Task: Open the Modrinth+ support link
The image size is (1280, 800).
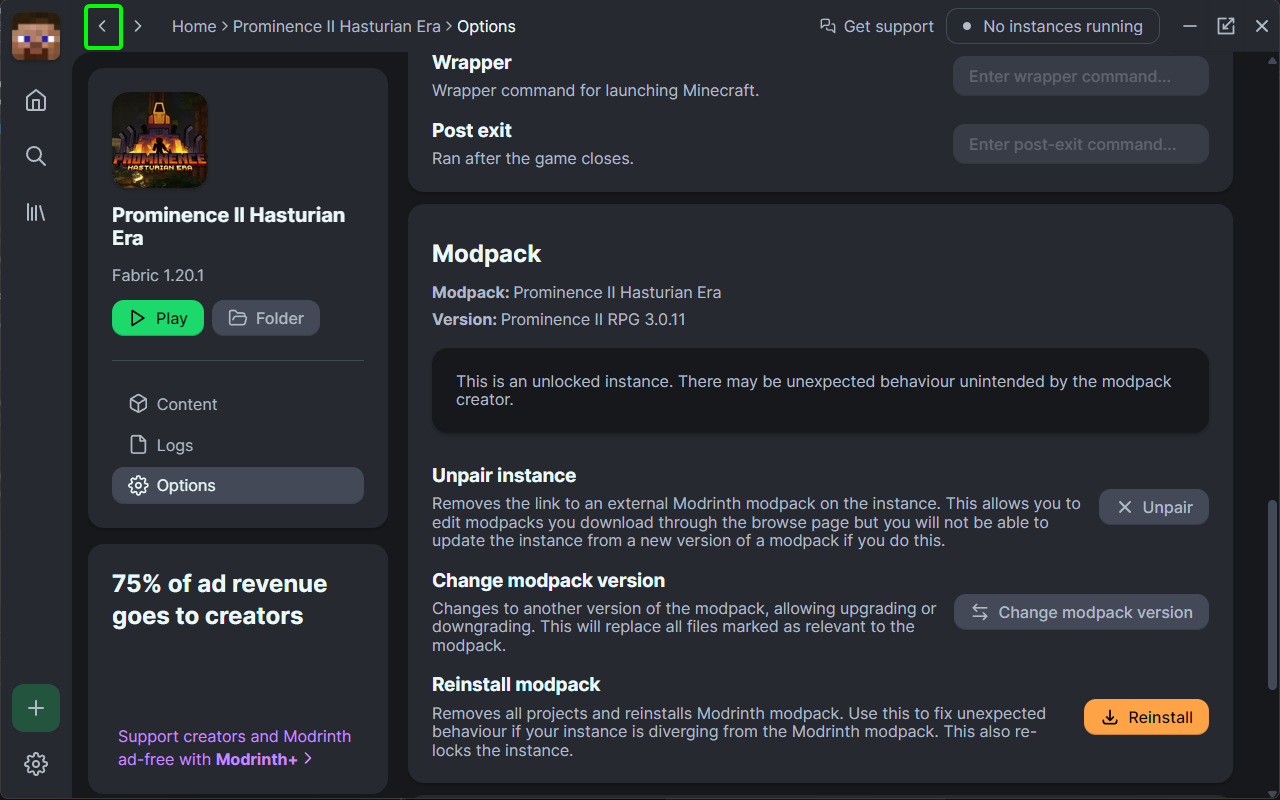Action: click(234, 748)
